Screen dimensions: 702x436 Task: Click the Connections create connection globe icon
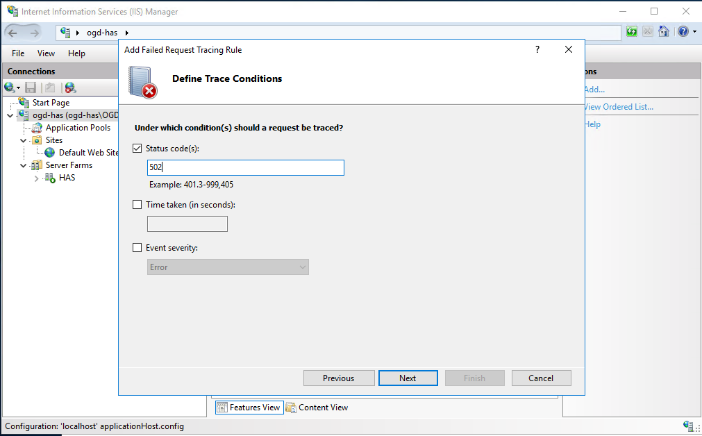pos(9,87)
